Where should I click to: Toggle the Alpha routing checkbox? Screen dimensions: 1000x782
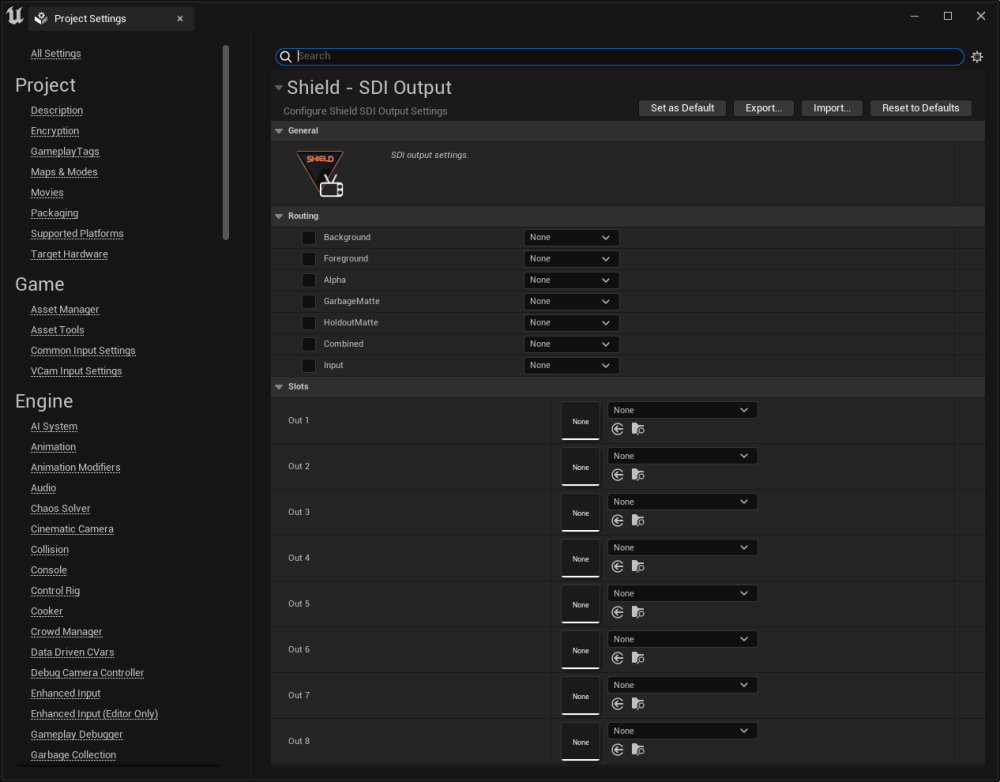coord(309,281)
